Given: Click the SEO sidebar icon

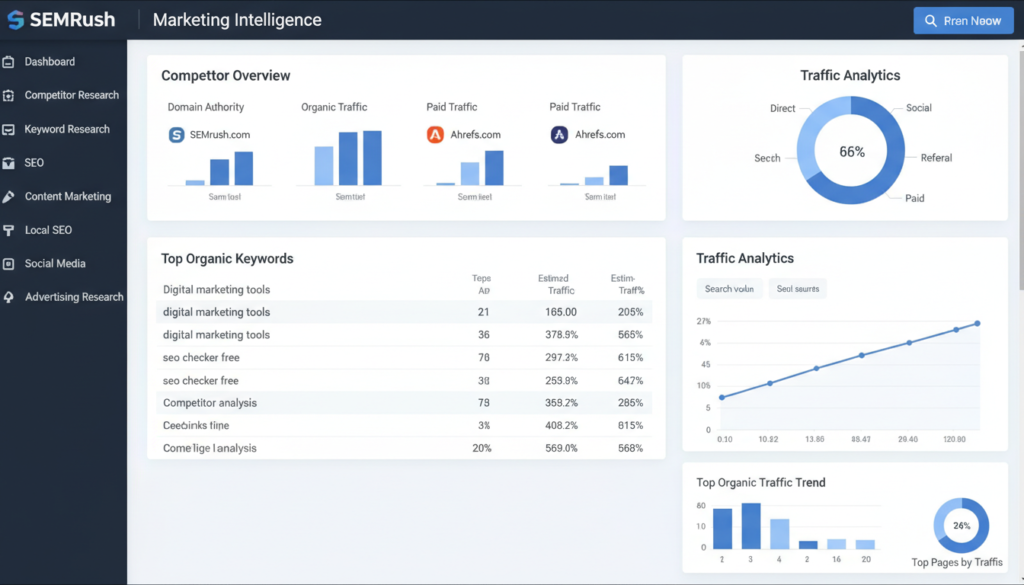Looking at the screenshot, I should [x=11, y=162].
